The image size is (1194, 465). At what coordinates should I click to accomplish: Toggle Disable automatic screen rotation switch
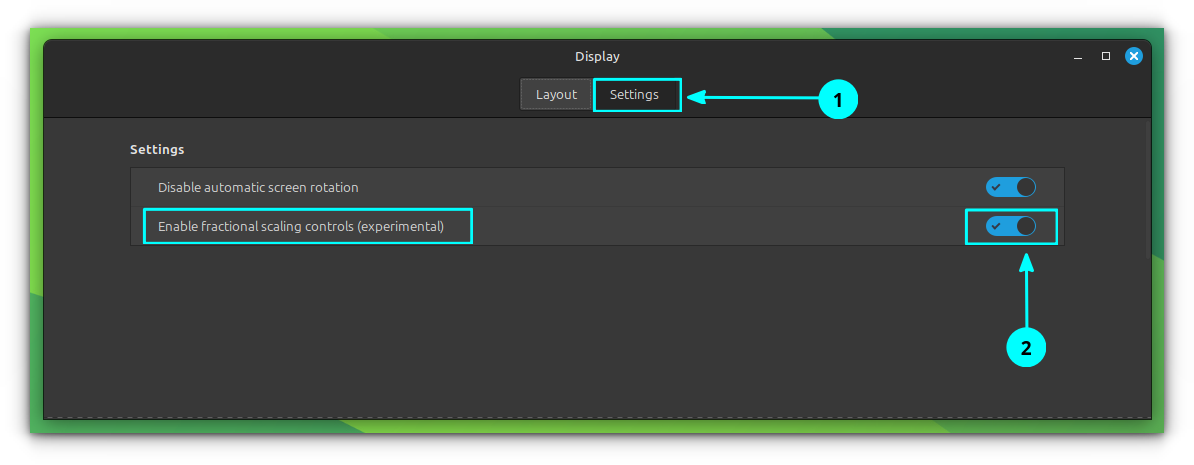click(x=1010, y=187)
